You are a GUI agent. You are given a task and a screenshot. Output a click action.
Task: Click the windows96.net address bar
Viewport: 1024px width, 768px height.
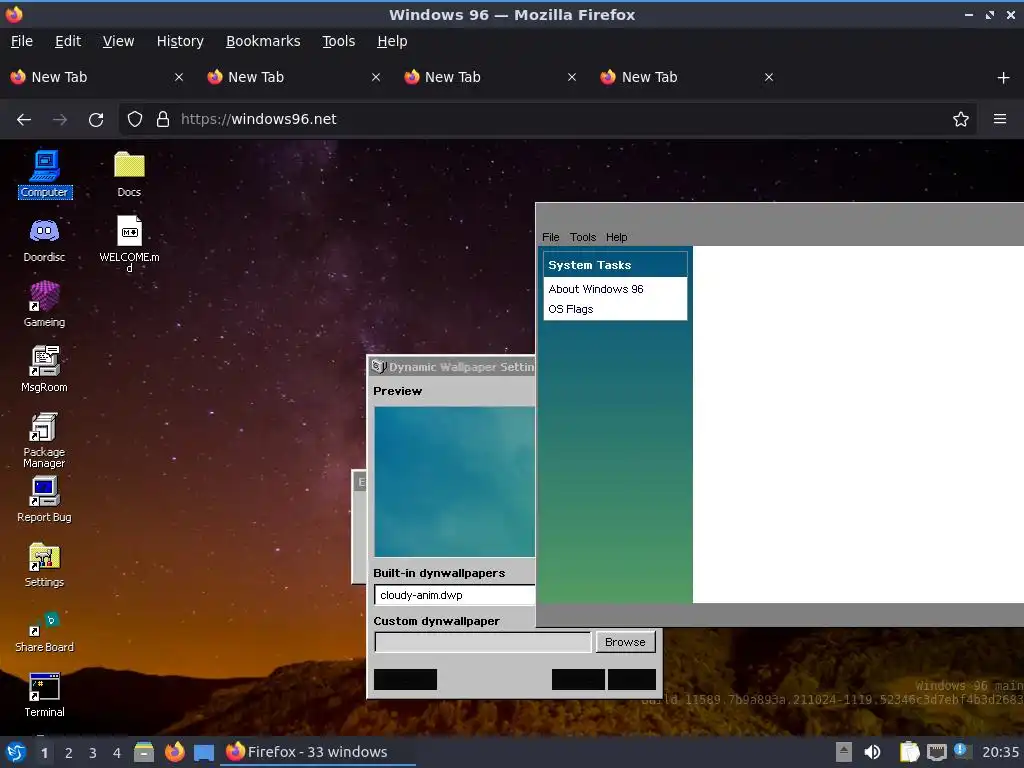tap(547, 119)
